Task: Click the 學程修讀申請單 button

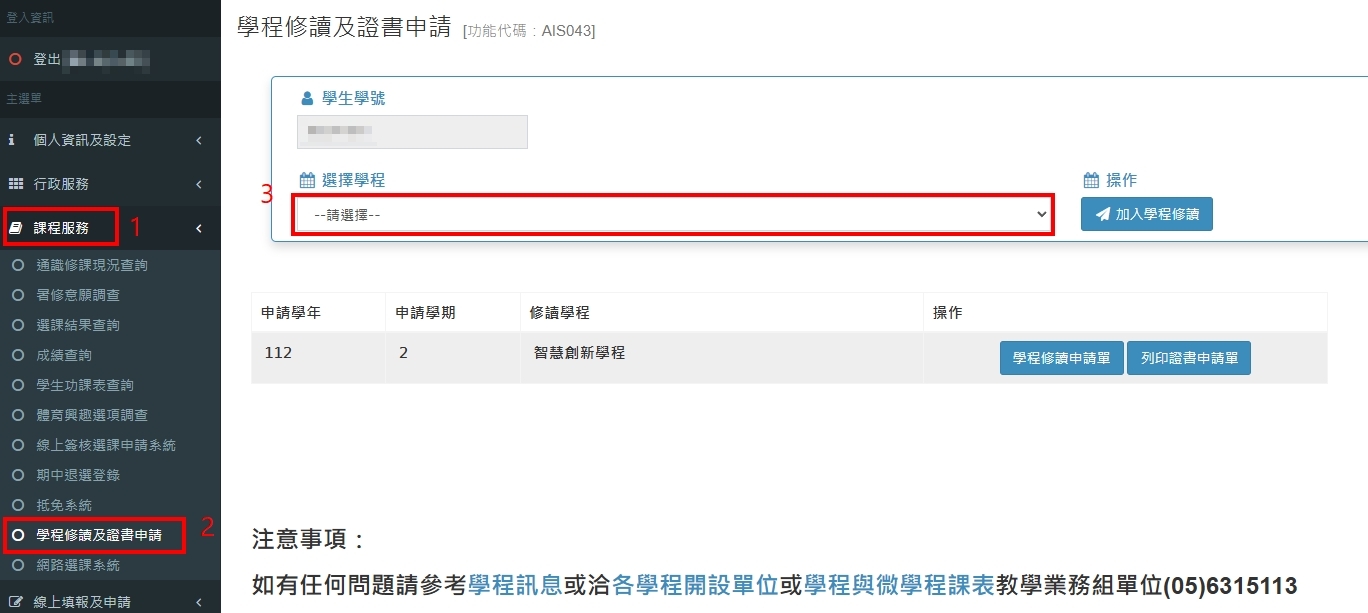Action: point(1061,358)
